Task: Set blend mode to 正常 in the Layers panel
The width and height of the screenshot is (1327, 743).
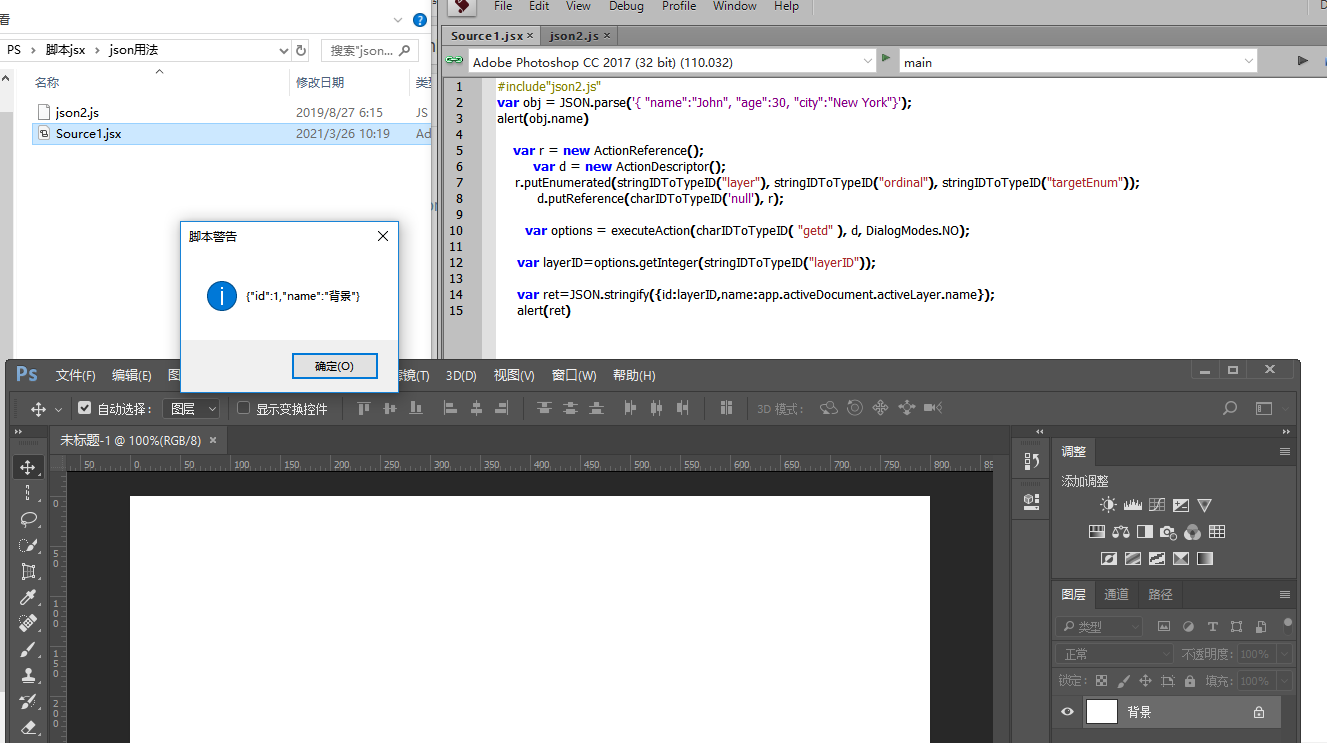Action: [1113, 655]
